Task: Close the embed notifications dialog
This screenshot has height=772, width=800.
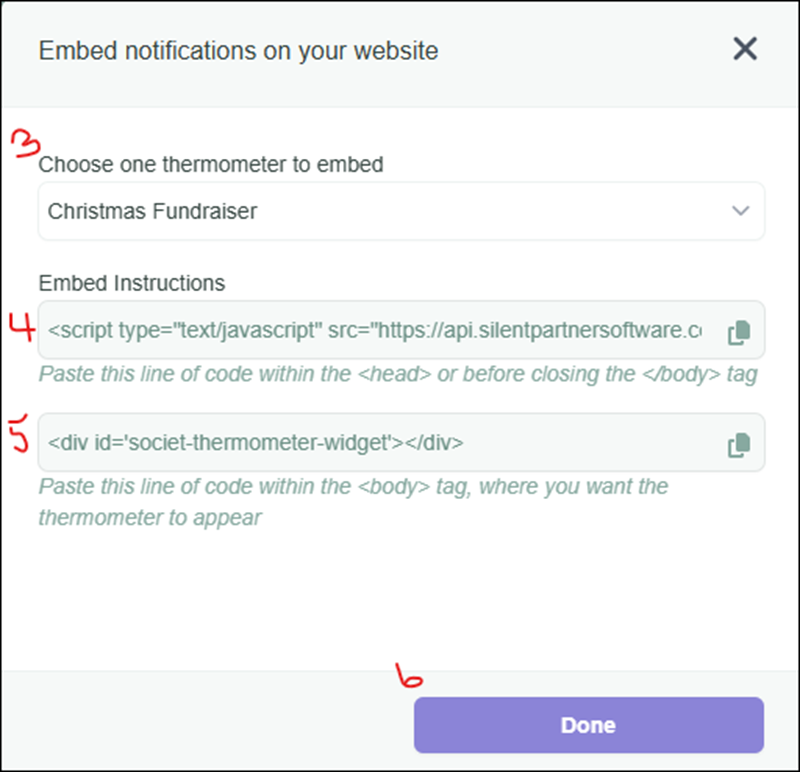Action: coord(745,49)
